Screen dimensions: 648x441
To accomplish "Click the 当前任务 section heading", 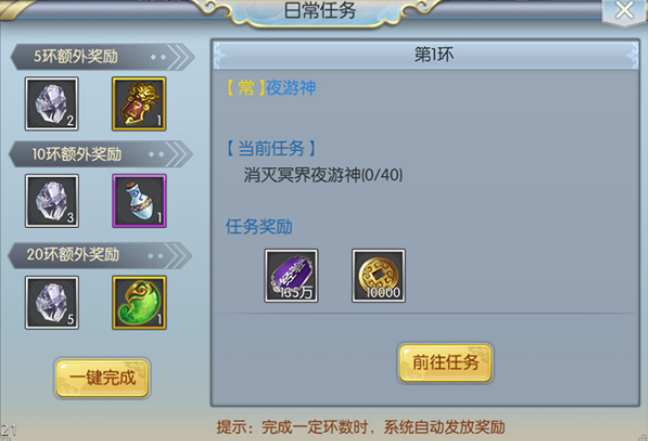I will (271, 148).
